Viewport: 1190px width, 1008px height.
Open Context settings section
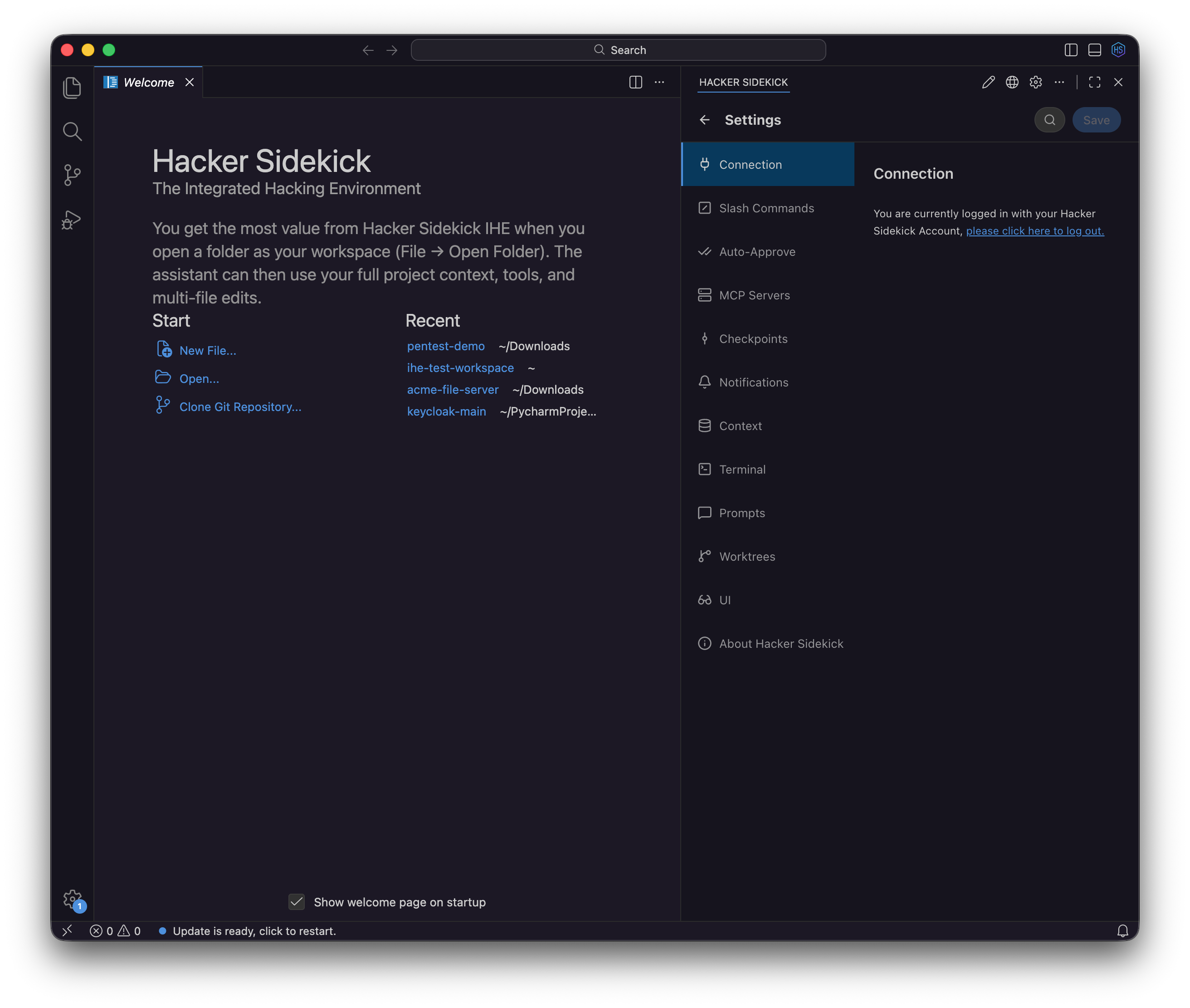pos(768,426)
